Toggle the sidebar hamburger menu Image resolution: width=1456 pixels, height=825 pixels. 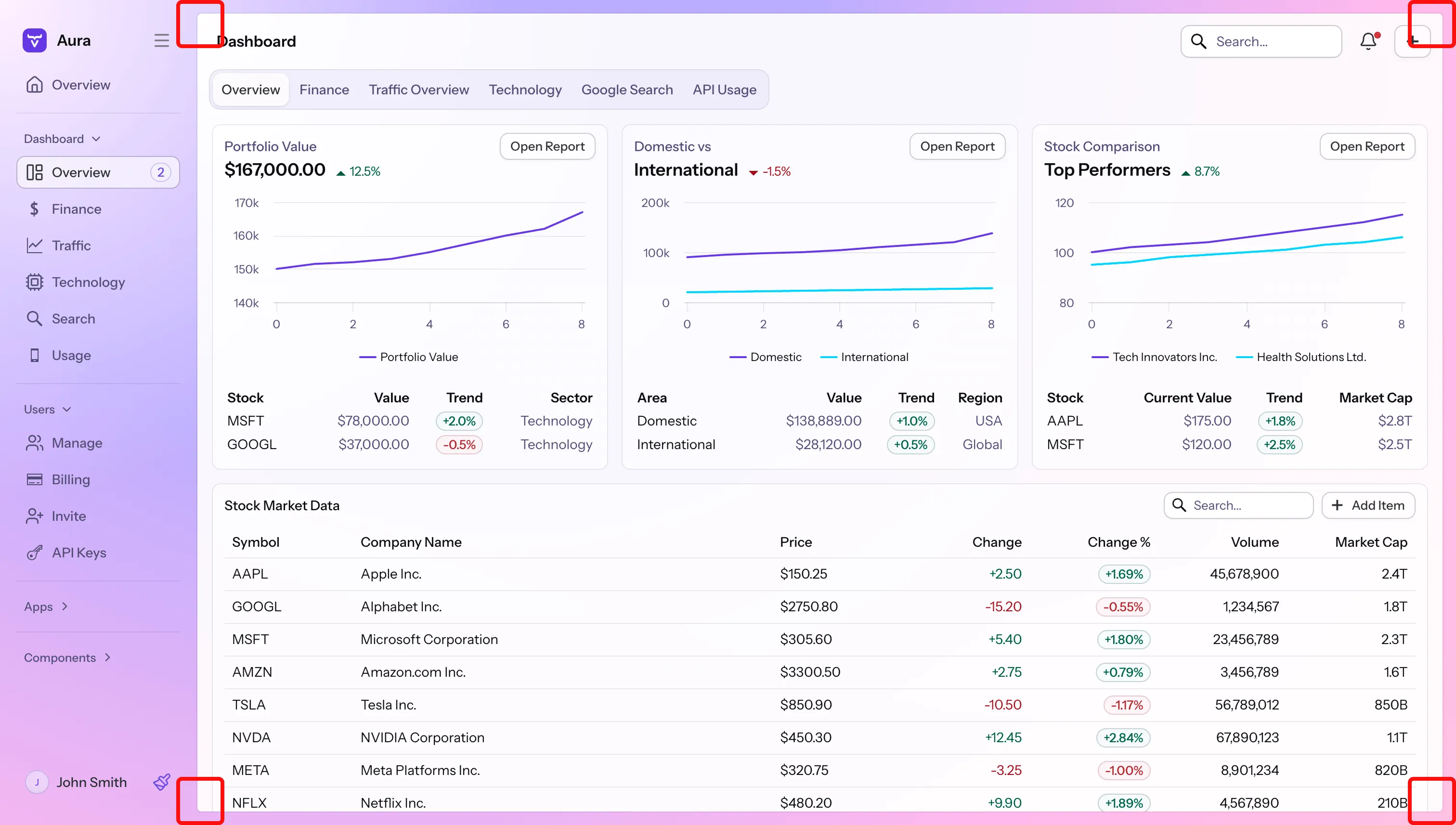161,40
